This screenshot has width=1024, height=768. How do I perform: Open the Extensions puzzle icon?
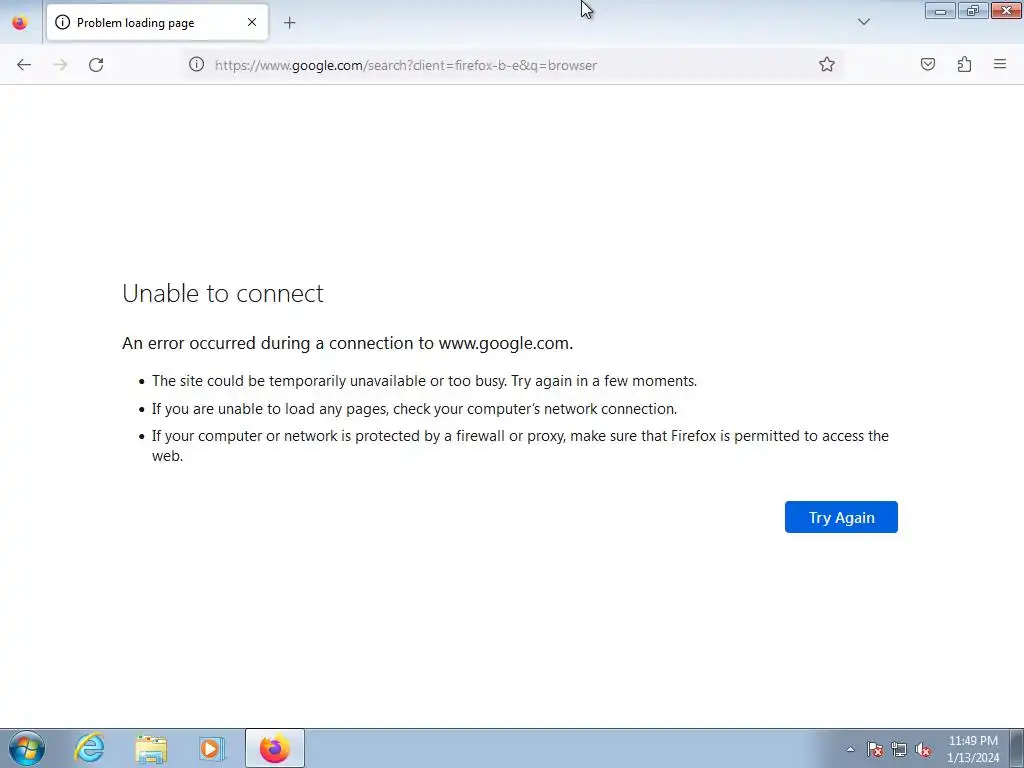click(x=964, y=64)
